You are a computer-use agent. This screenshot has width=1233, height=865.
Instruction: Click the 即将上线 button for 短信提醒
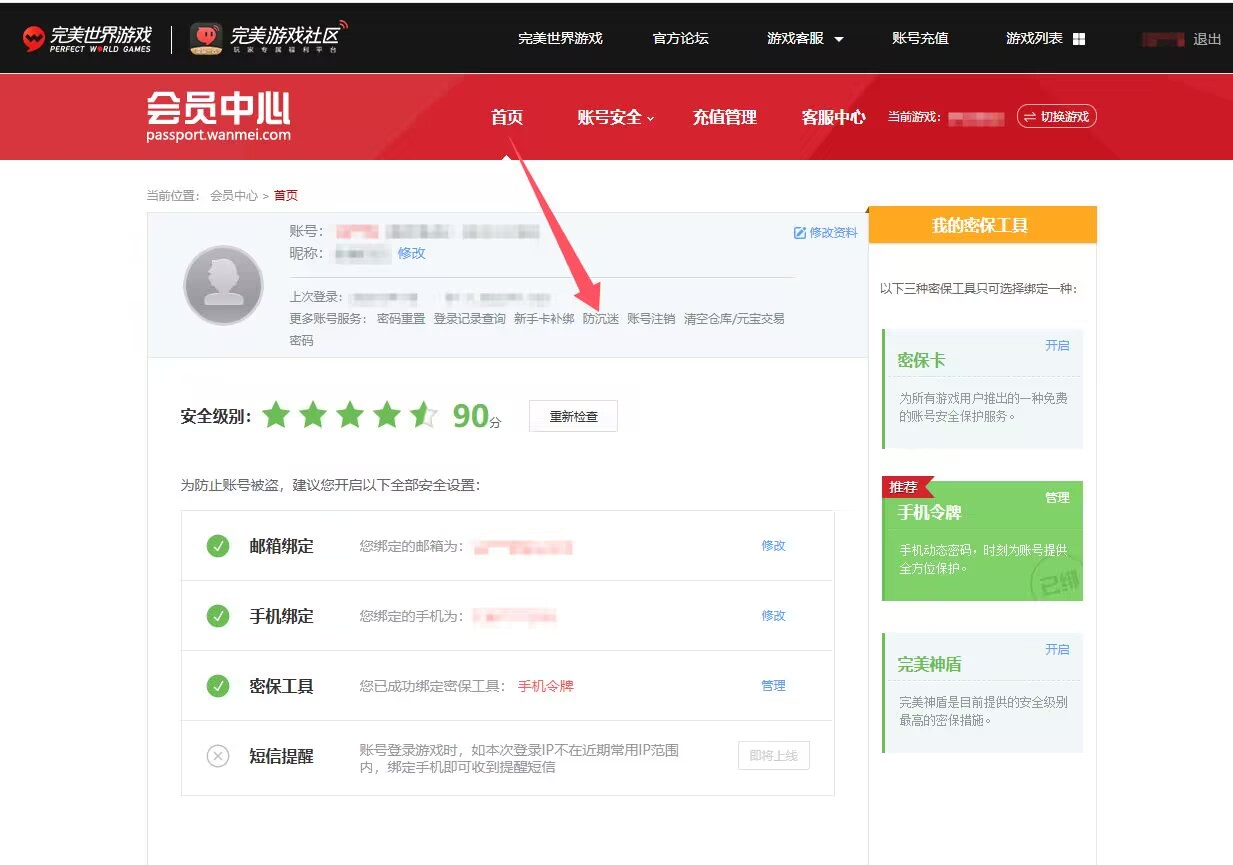click(773, 756)
